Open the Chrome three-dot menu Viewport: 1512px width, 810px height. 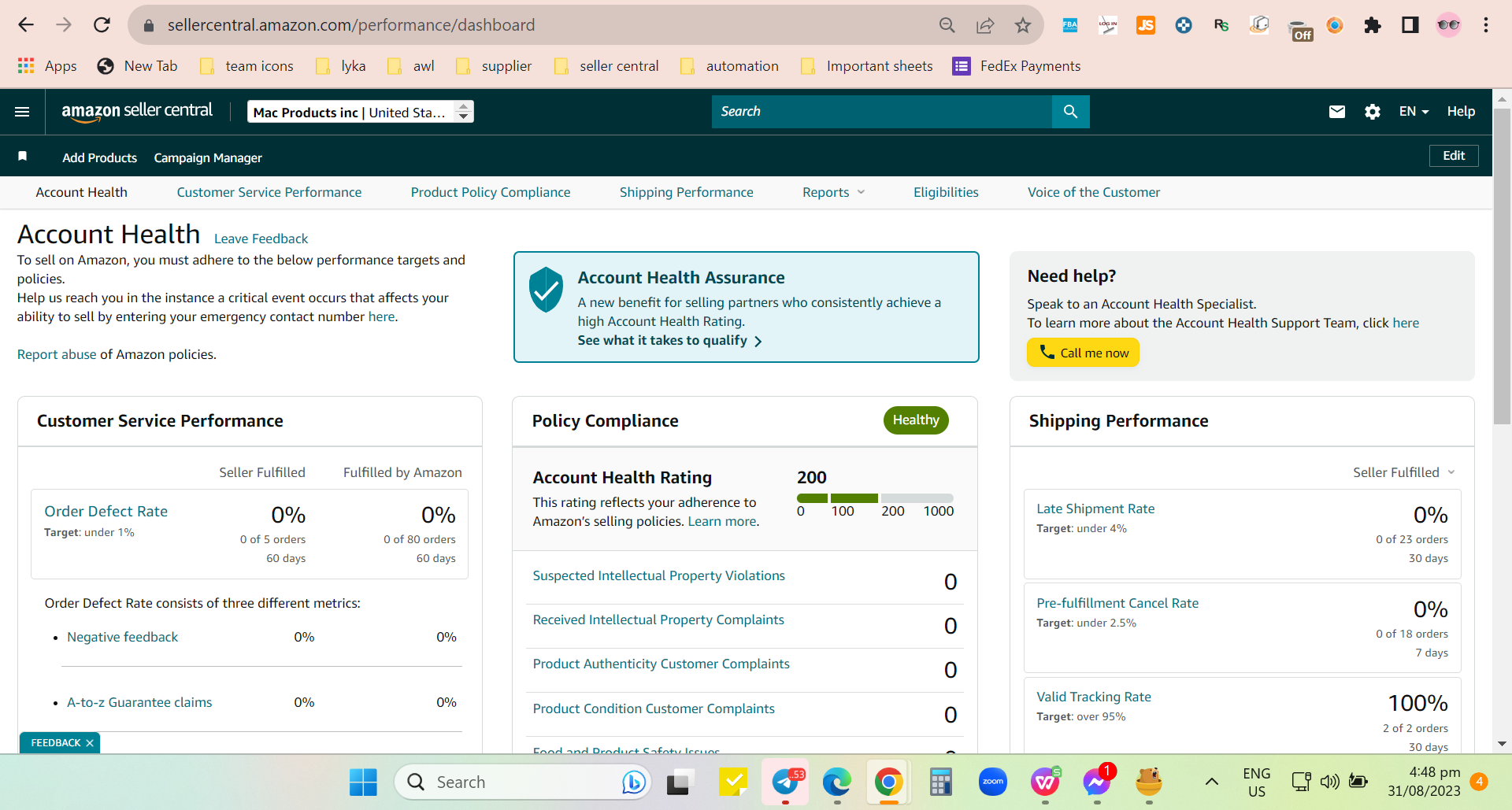pos(1485,25)
